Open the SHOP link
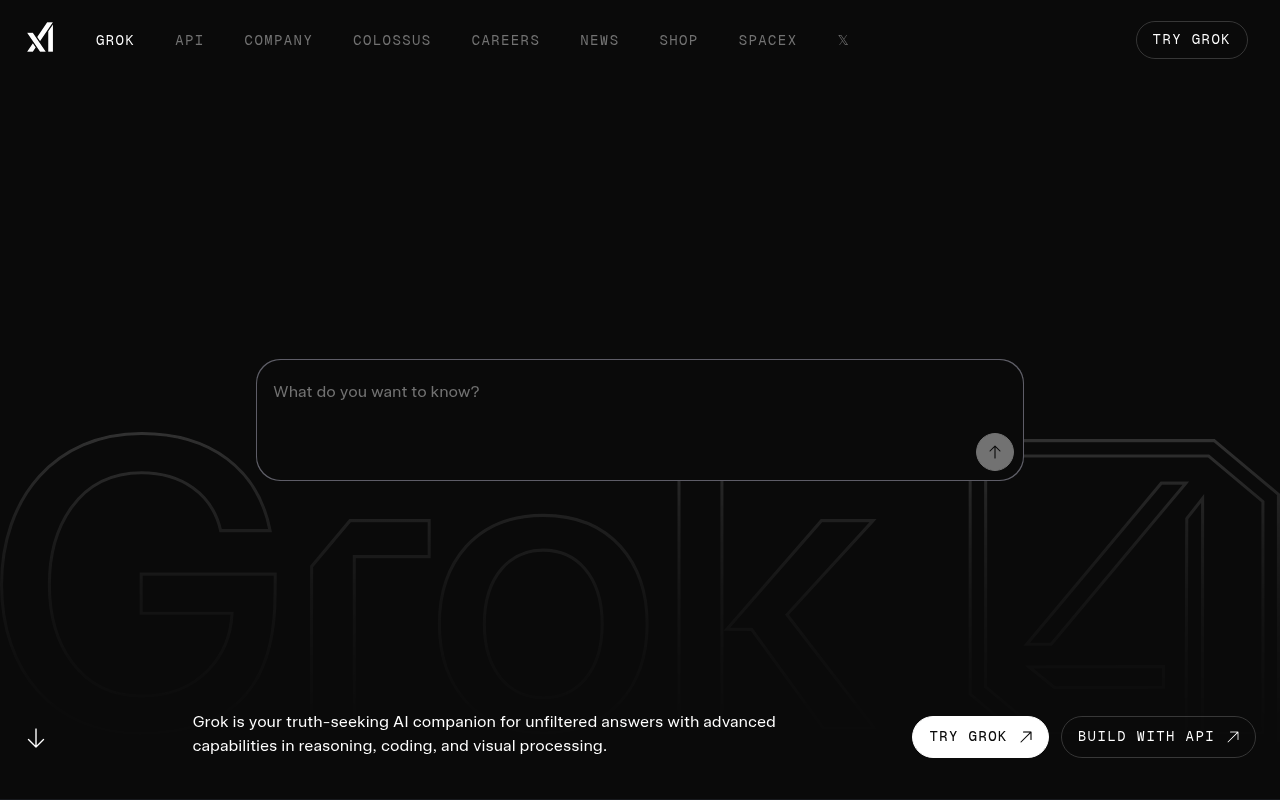Image resolution: width=1280 pixels, height=800 pixels. point(678,40)
